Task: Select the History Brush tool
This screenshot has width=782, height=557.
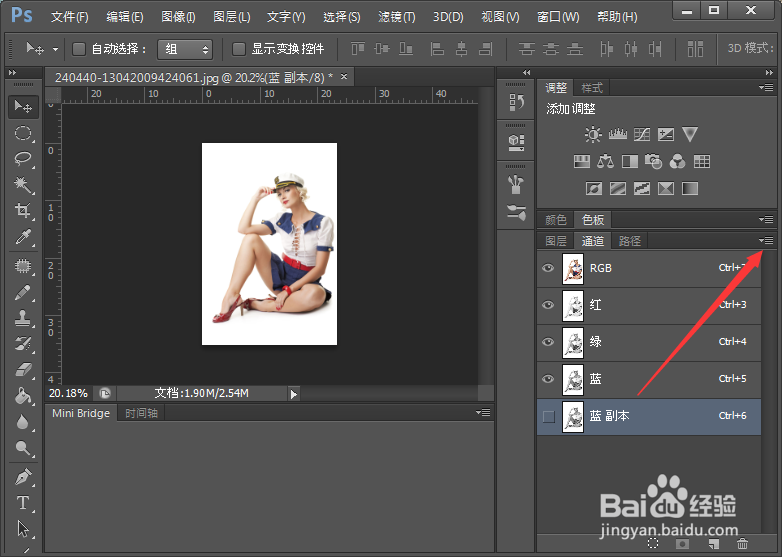Action: pos(23,344)
